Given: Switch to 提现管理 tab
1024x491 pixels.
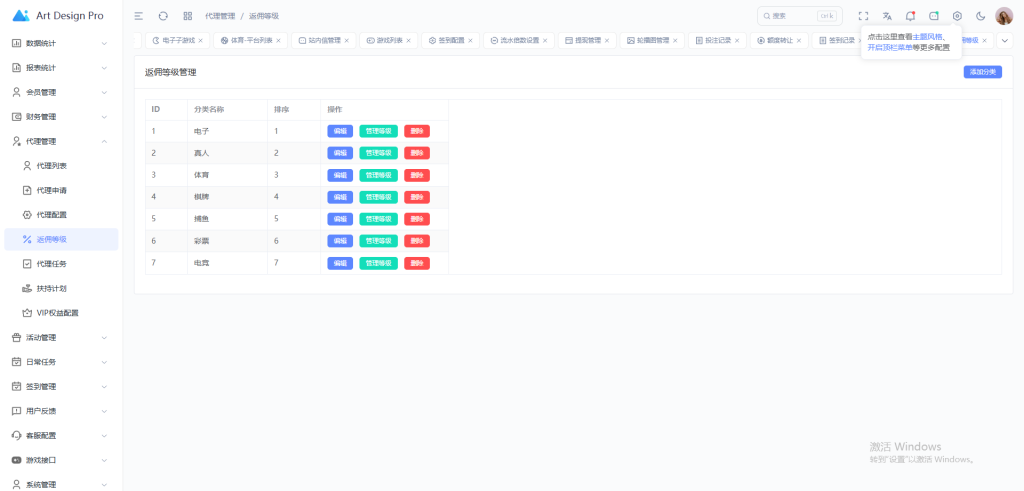Looking at the screenshot, I should (586, 40).
